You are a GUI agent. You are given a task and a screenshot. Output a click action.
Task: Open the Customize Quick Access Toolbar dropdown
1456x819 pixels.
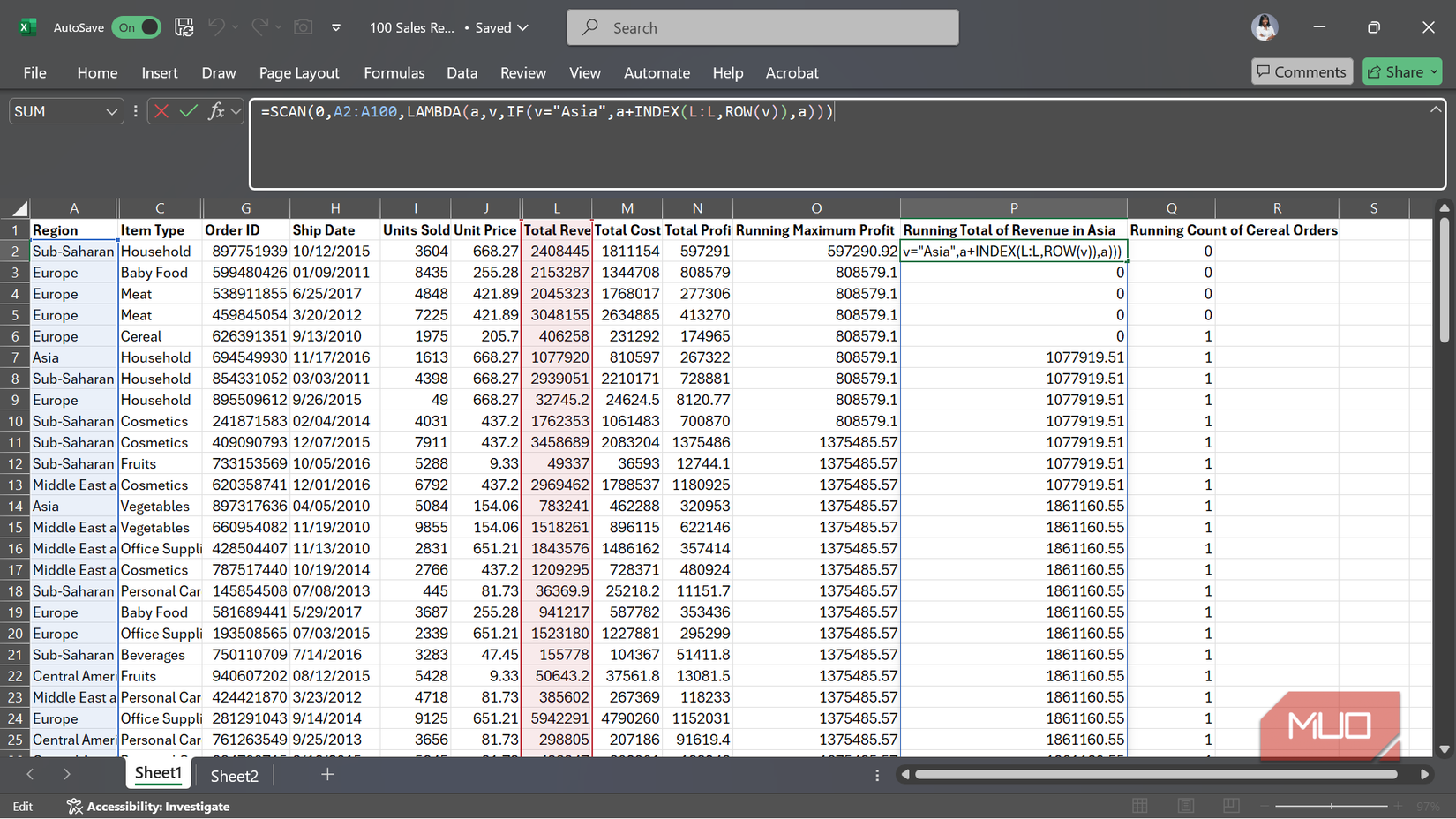(x=336, y=27)
